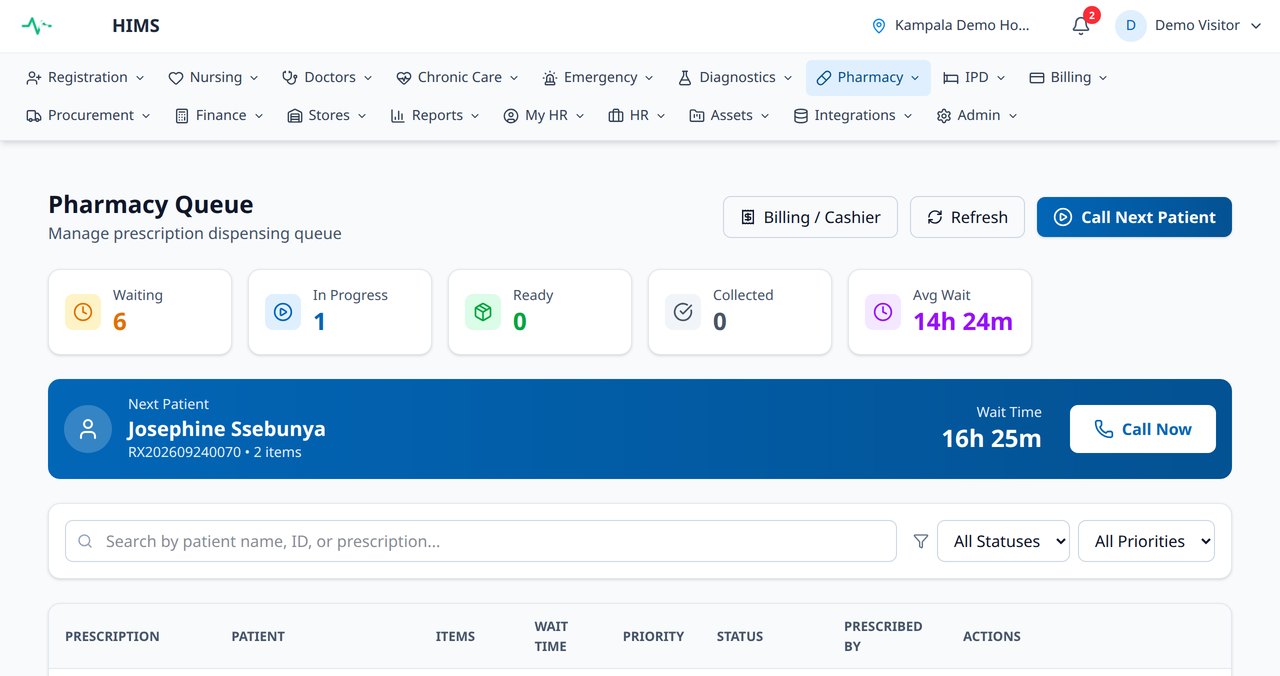The image size is (1280, 676).
Task: Open the All Statuses filter dropdown
Action: point(1003,541)
